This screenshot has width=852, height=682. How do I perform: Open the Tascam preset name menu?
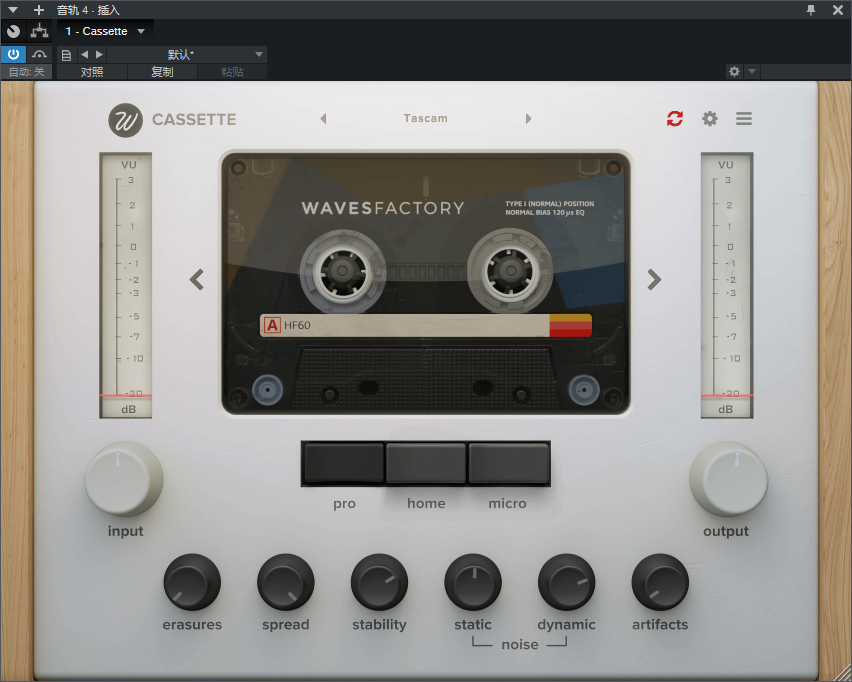tap(425, 118)
